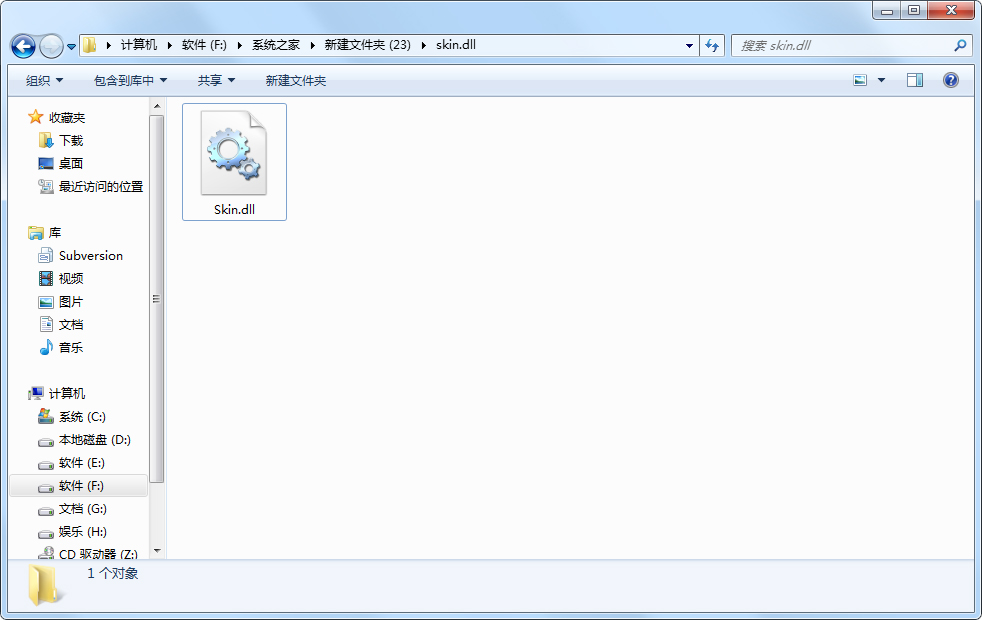Click 系统之家 in the address breadcrumb
Image resolution: width=982 pixels, height=620 pixels.
point(275,45)
